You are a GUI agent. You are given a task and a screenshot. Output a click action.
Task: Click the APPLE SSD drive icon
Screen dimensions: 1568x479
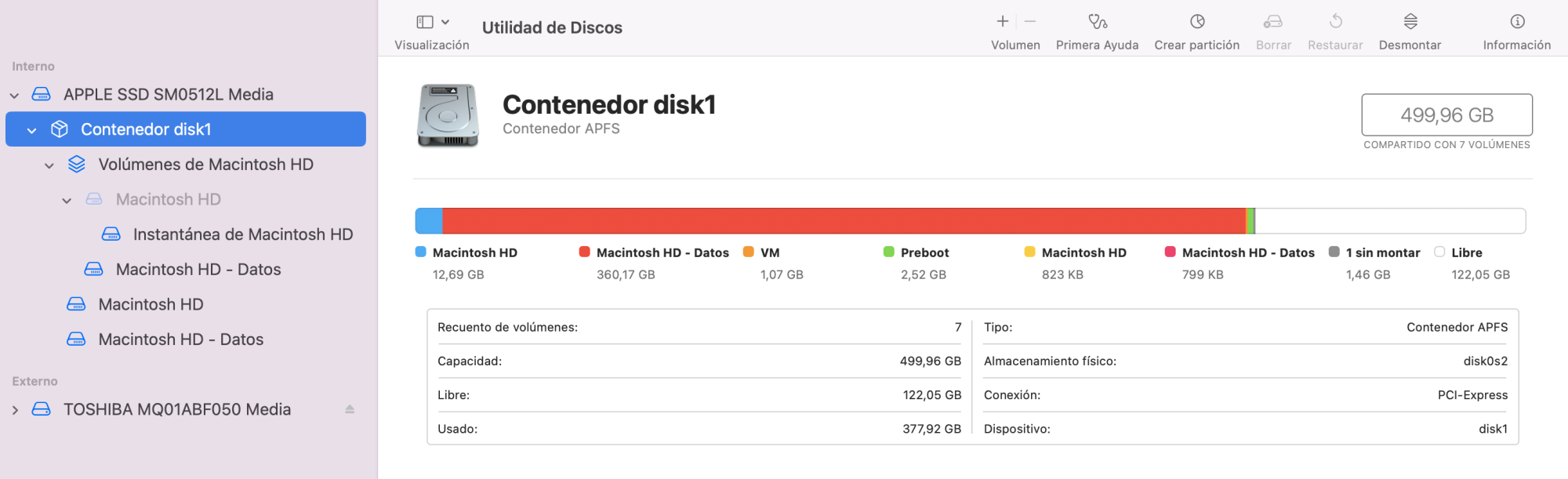tap(42, 95)
